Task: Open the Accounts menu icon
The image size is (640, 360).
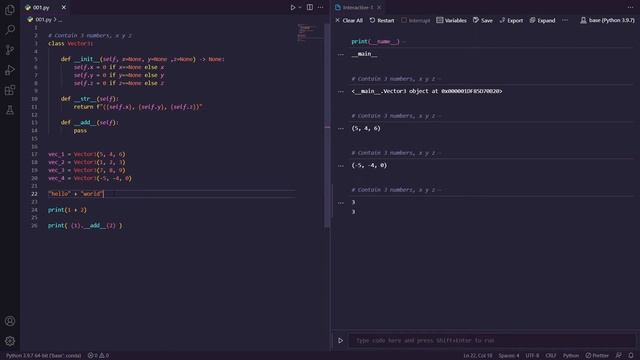Action: coord(10,321)
